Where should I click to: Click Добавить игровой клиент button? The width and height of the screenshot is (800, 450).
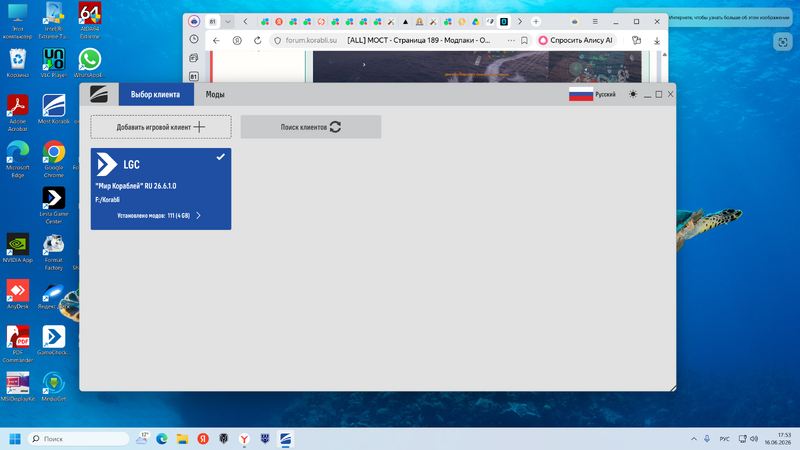(x=161, y=127)
